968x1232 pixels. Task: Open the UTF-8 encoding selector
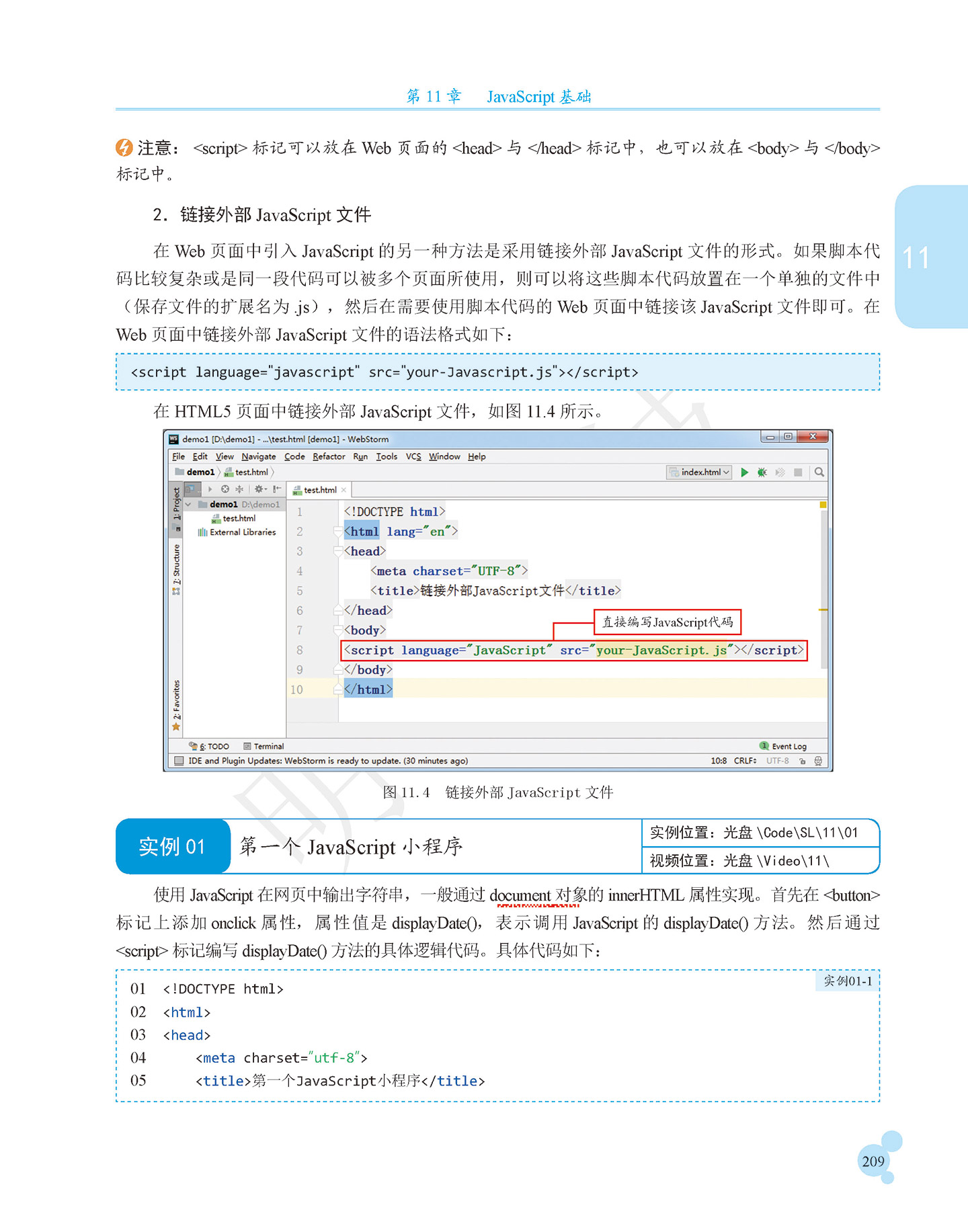point(778,761)
